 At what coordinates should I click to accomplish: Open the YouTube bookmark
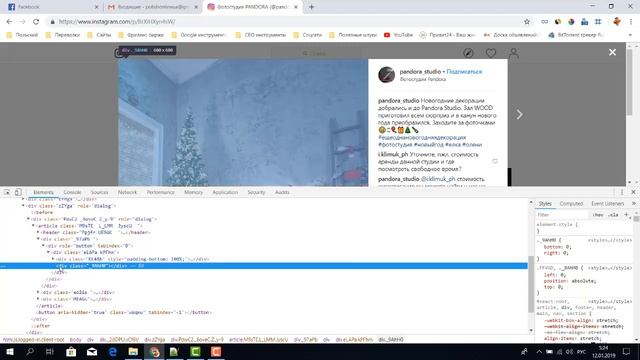(x=398, y=35)
